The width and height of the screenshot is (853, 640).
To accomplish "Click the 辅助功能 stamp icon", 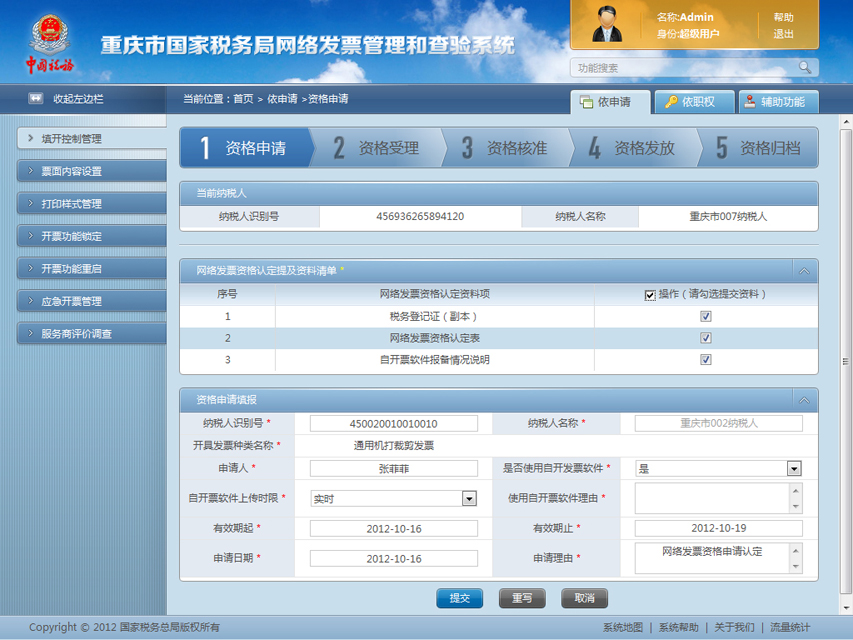I will (750, 102).
